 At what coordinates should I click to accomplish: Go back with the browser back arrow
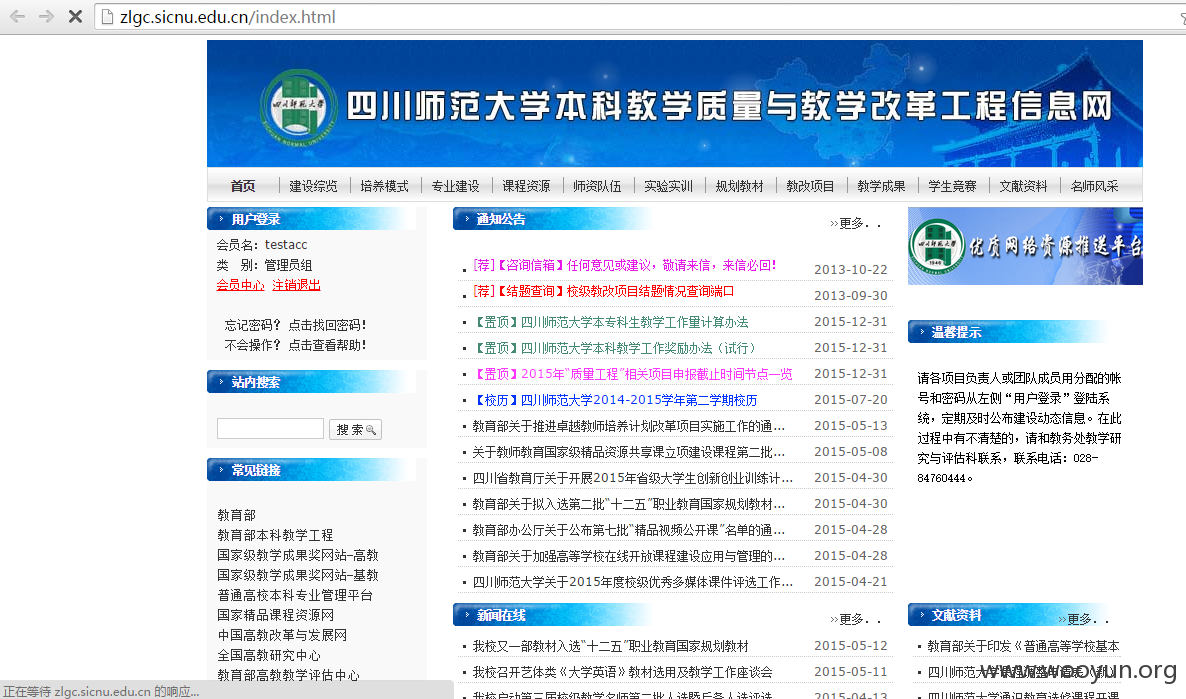point(17,17)
